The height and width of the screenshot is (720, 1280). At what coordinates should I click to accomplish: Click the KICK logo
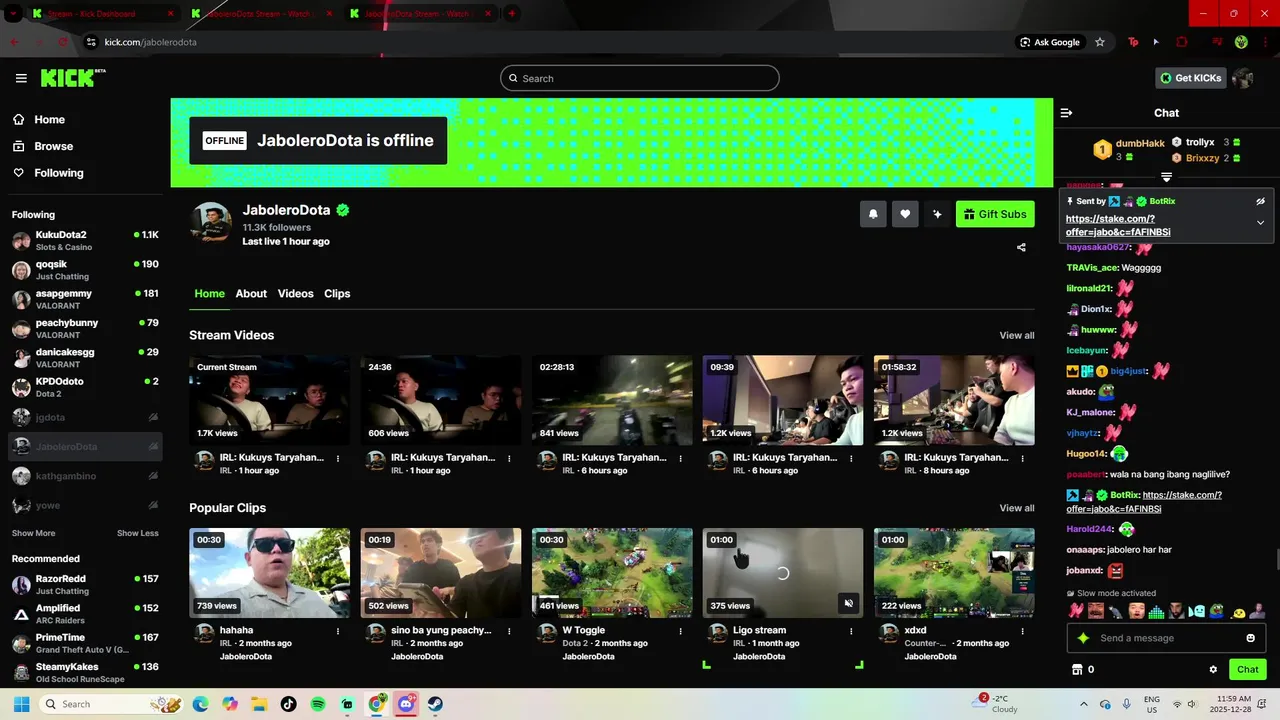[72, 78]
